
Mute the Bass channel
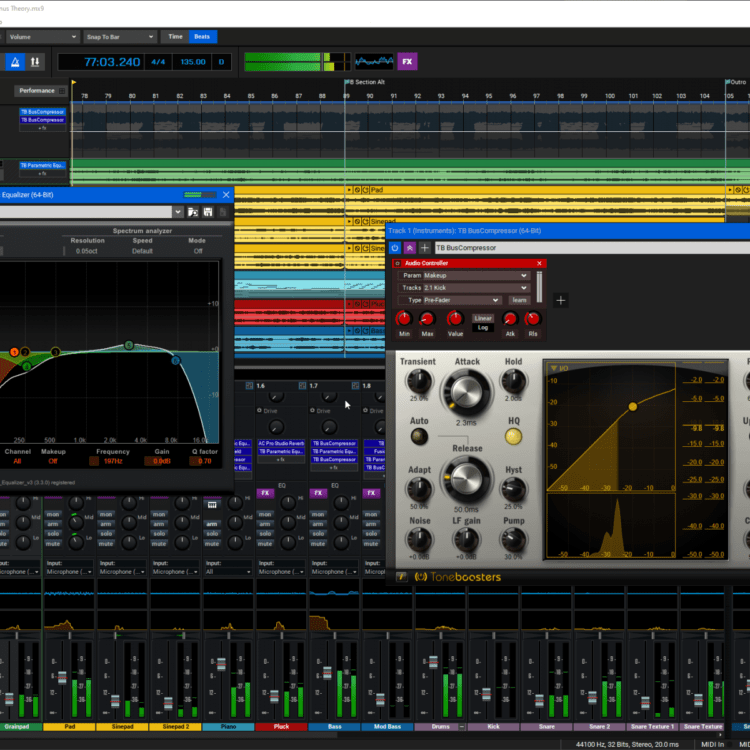[x=318, y=544]
